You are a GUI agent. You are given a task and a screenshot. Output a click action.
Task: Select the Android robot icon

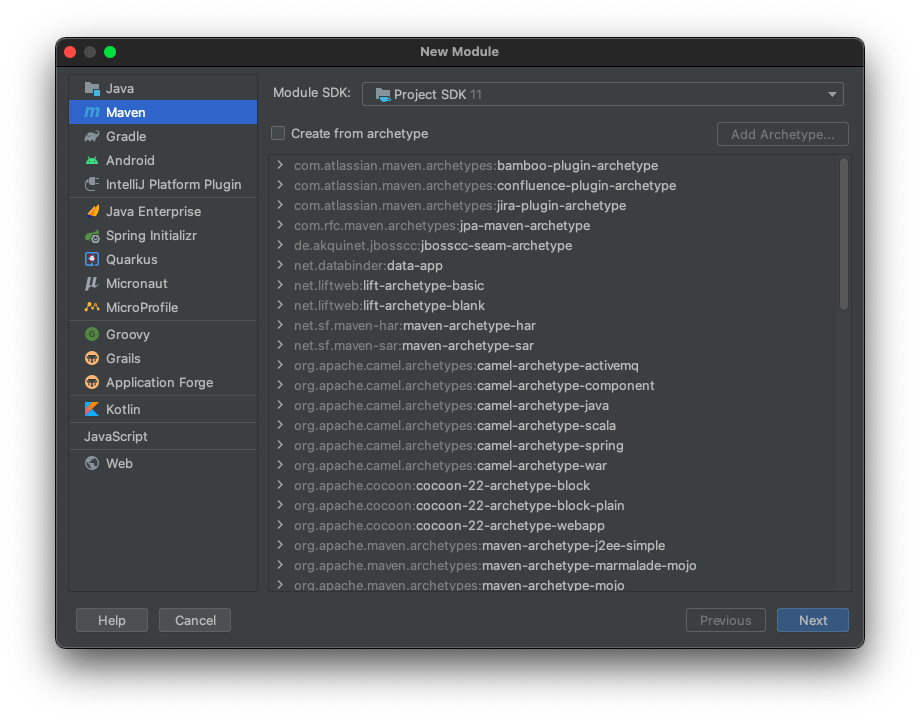coord(92,160)
